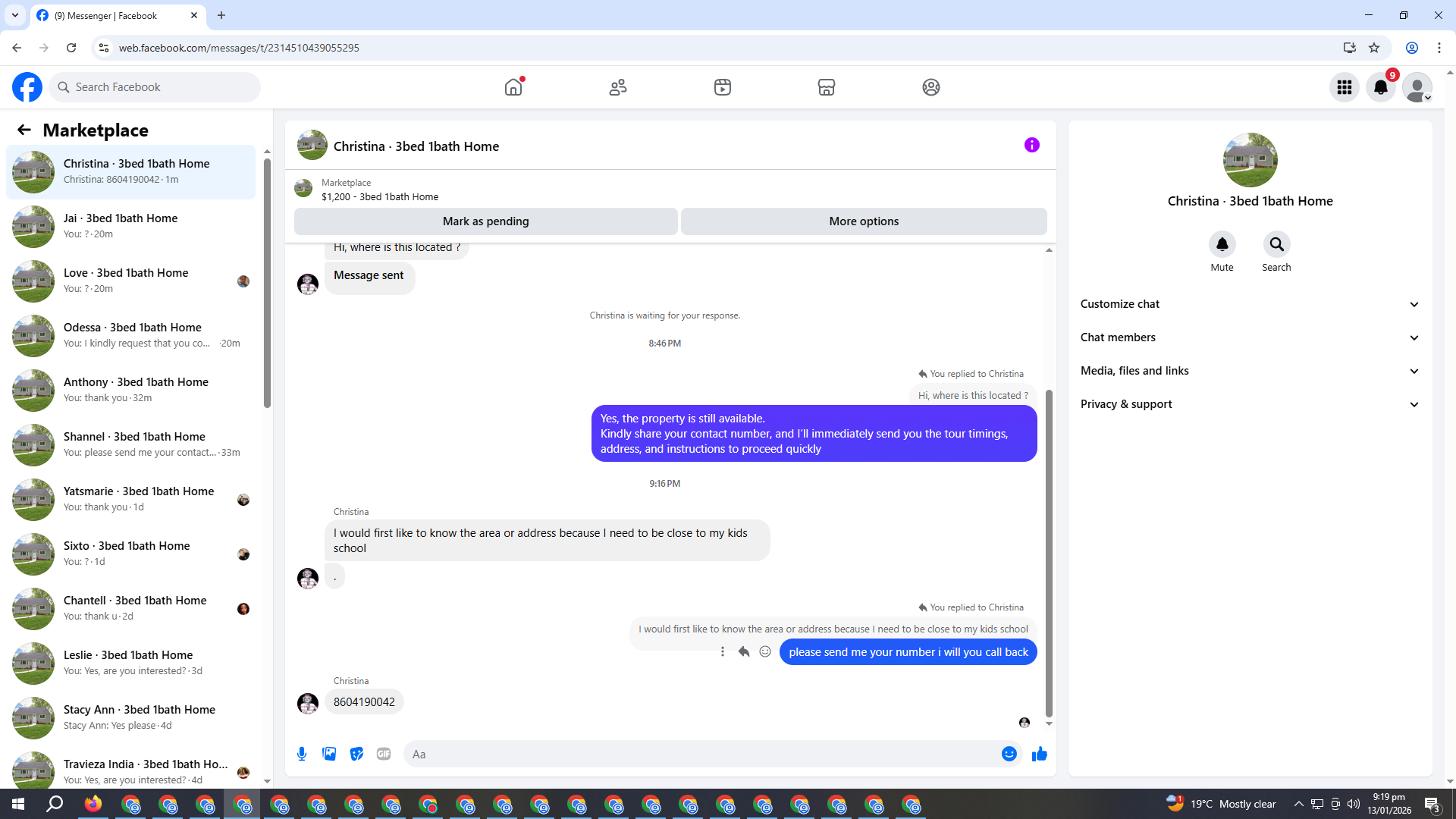Click the purple conversation info icon
This screenshot has width=1456, height=819.
[x=1031, y=145]
